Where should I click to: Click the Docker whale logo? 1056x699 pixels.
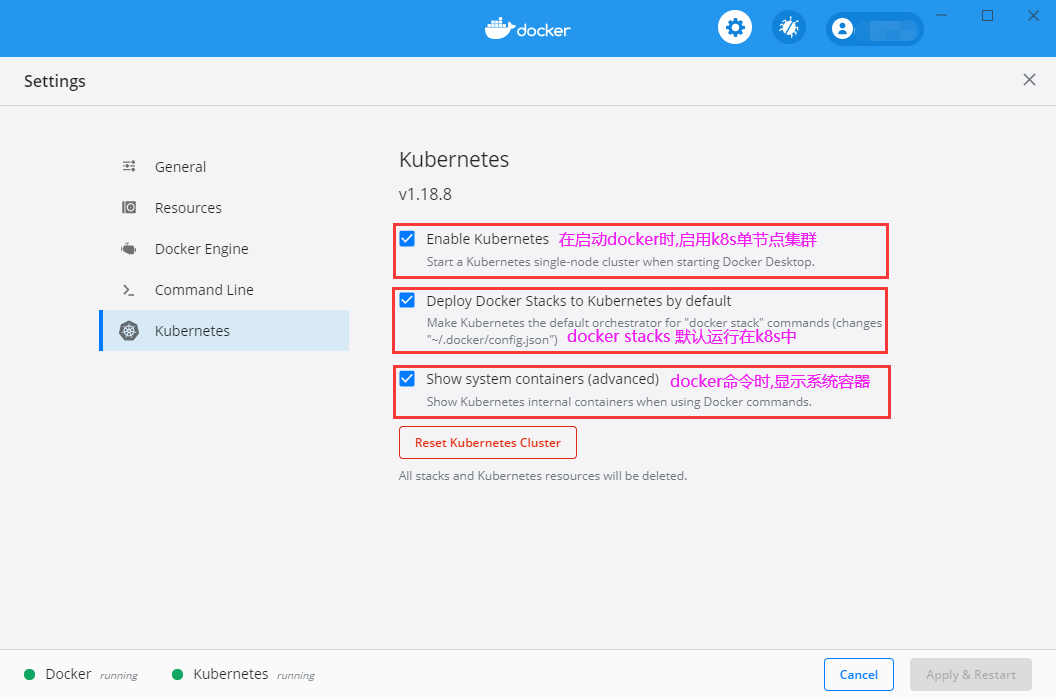527,29
